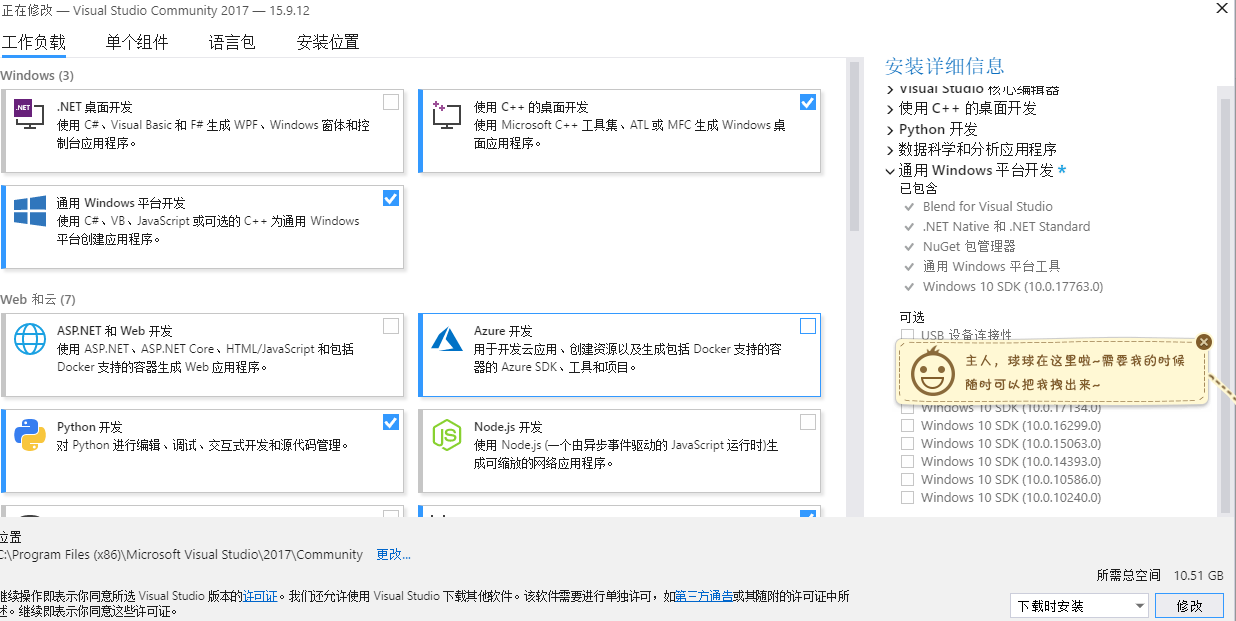Close the yellow smiley popup tooltip
Screen dimensions: 1236x621
(1203, 342)
